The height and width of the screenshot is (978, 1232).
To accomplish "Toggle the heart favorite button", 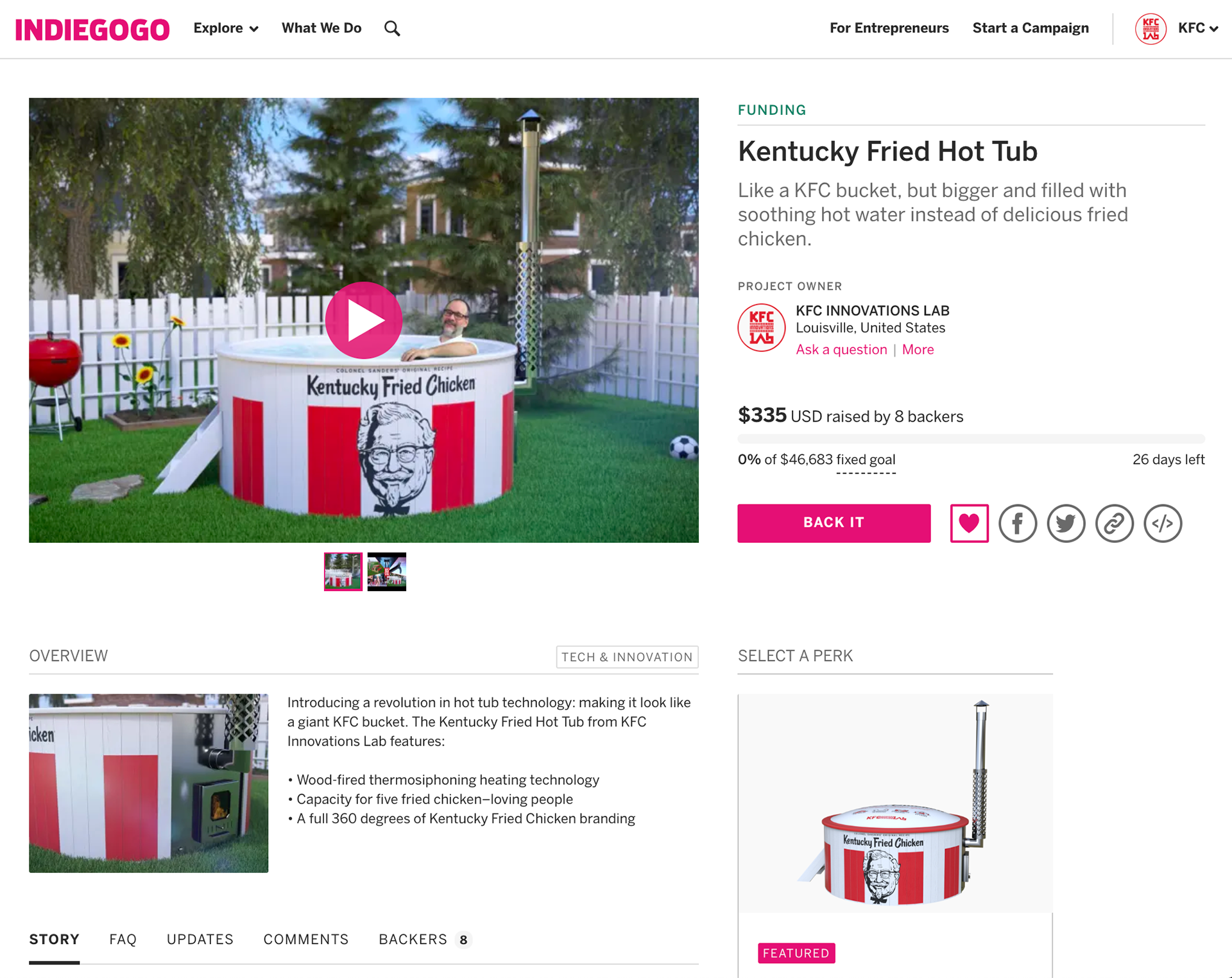I will 969,523.
